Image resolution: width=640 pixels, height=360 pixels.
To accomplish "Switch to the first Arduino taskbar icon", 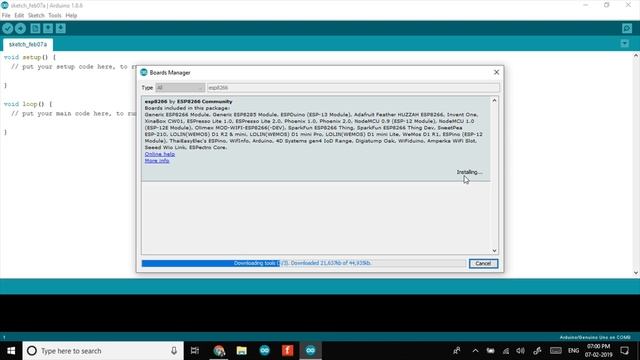I will tap(264, 351).
